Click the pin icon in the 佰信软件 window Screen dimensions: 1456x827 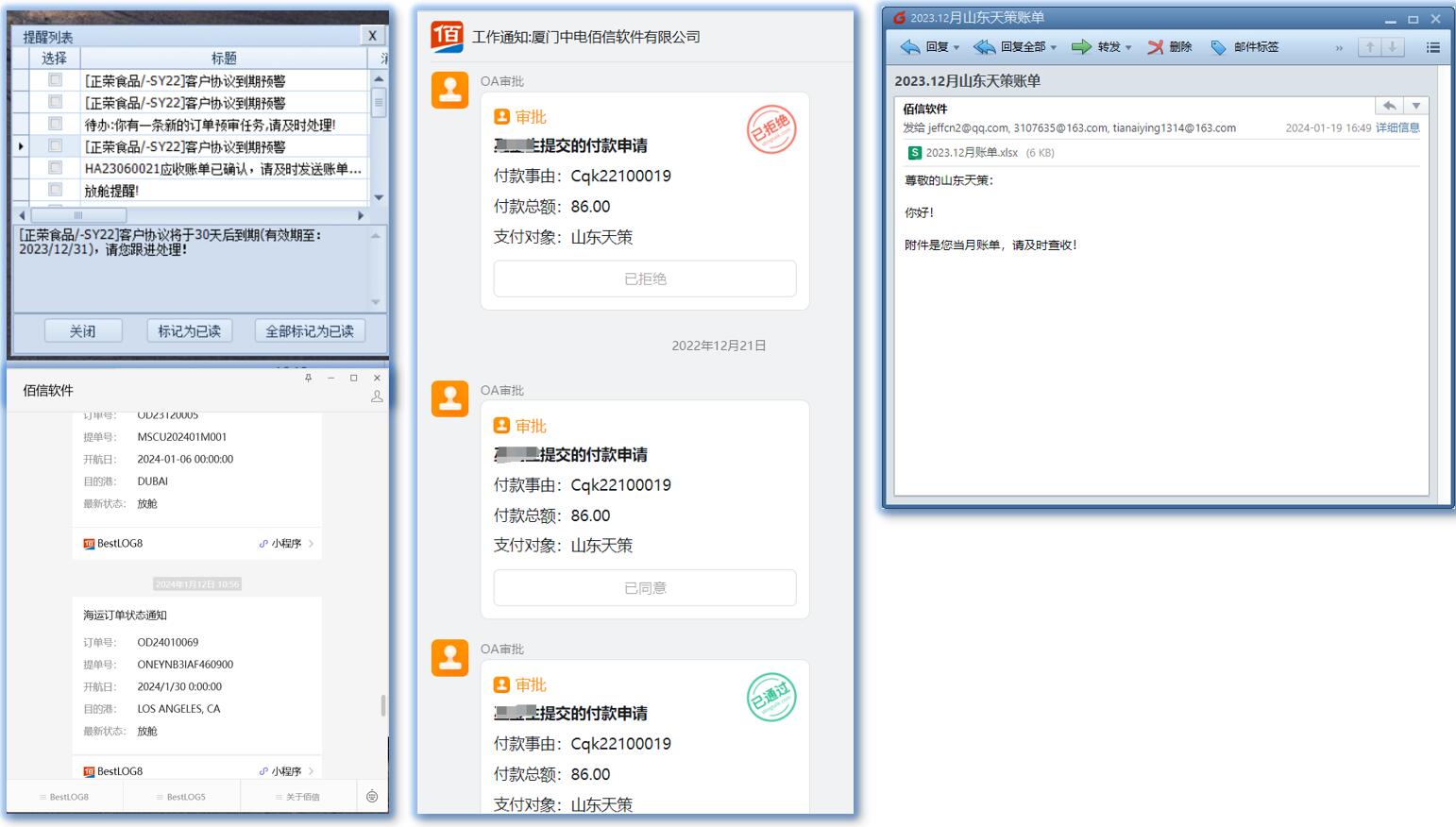308,378
